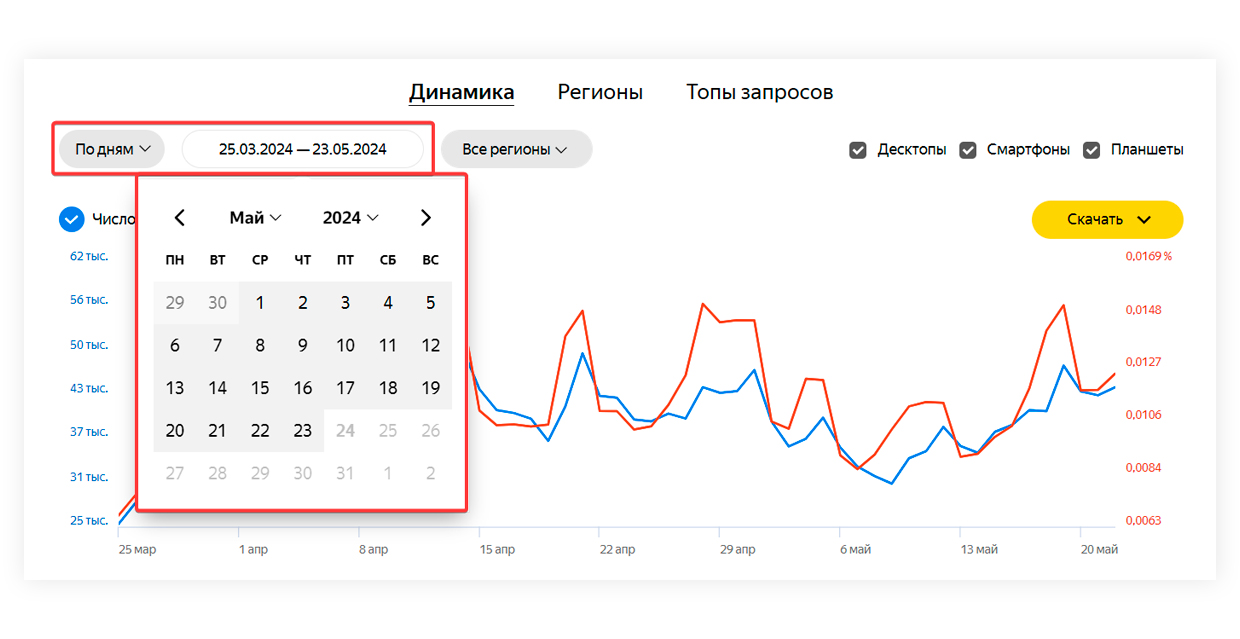Select May 14 in the calendar
The image size is (1240, 639).
point(218,388)
